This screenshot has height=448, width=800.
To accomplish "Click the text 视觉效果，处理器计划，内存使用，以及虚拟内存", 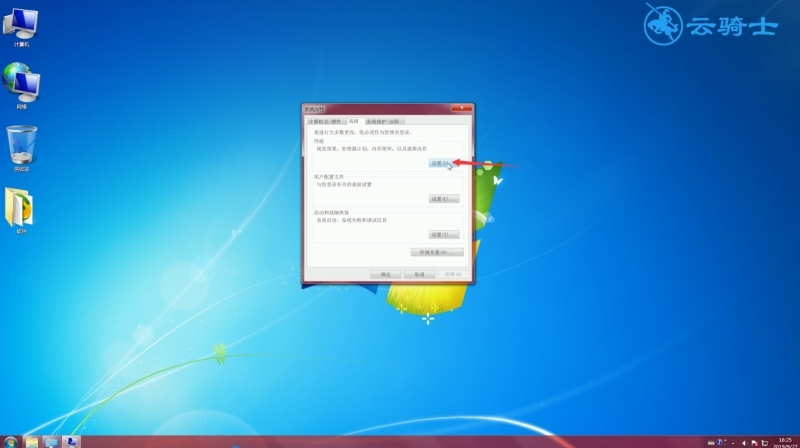I will click(371, 149).
